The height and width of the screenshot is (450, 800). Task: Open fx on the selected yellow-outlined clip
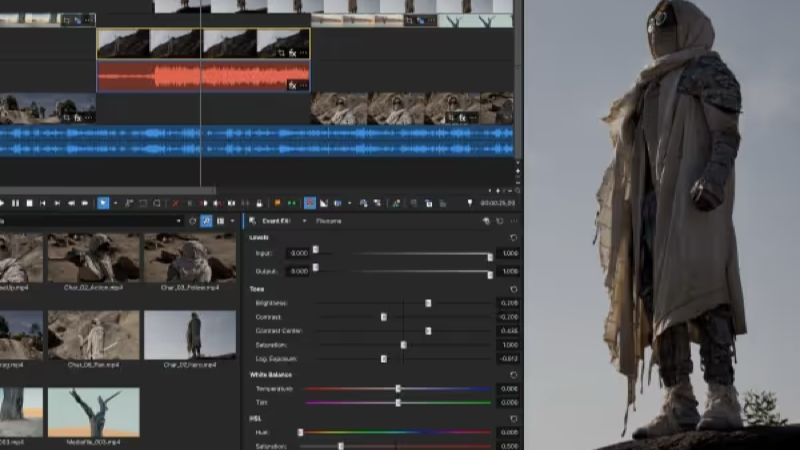pos(292,53)
